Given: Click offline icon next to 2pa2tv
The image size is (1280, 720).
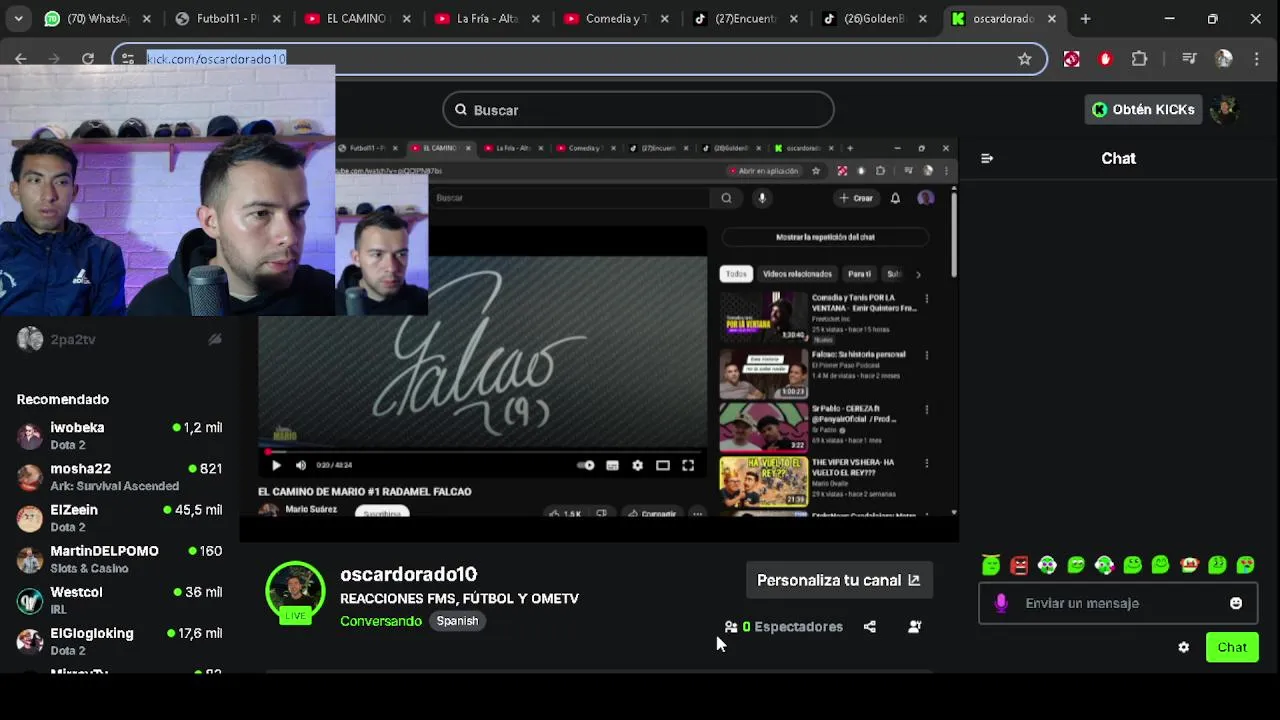Looking at the screenshot, I should (x=215, y=340).
